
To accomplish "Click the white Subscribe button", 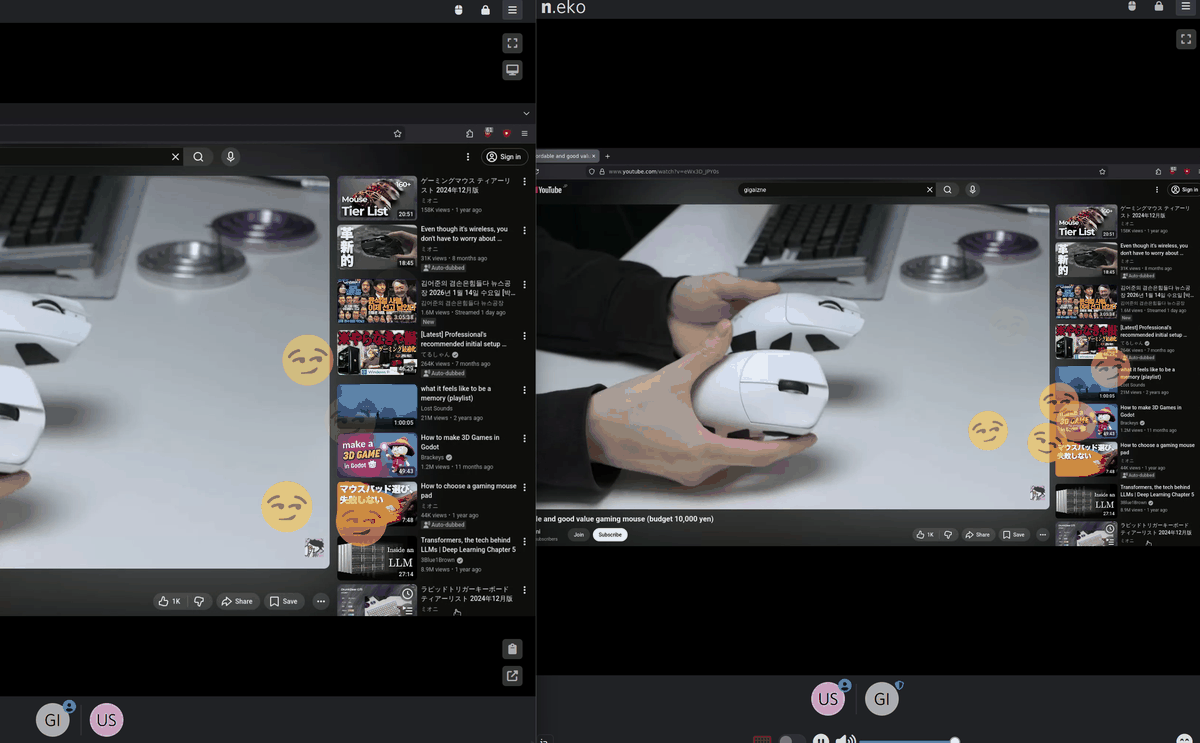I will (610, 535).
